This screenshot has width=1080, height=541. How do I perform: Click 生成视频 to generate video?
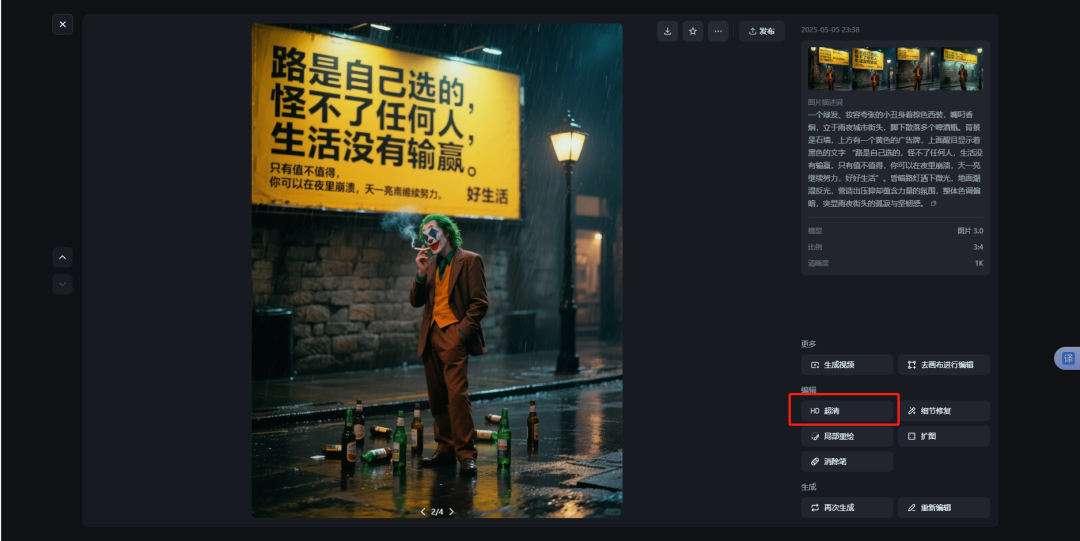pyautogui.click(x=847, y=365)
